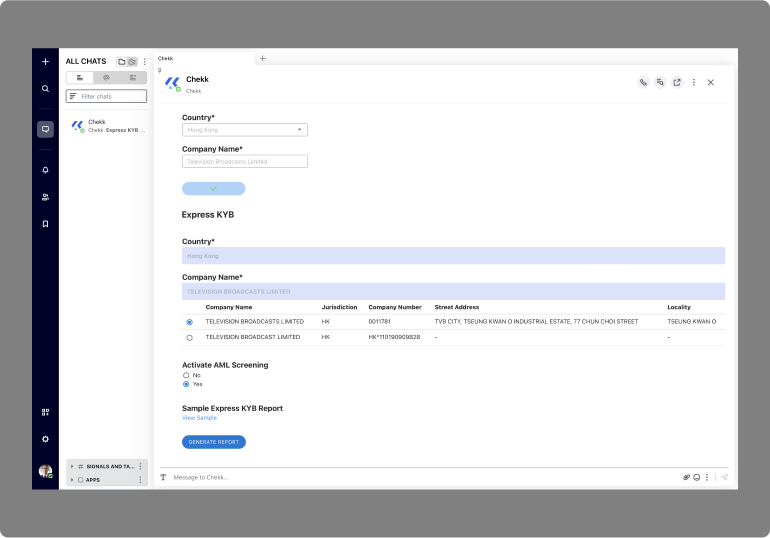Open settings gear in the sidebar
The image size is (770, 538).
pyautogui.click(x=45, y=439)
